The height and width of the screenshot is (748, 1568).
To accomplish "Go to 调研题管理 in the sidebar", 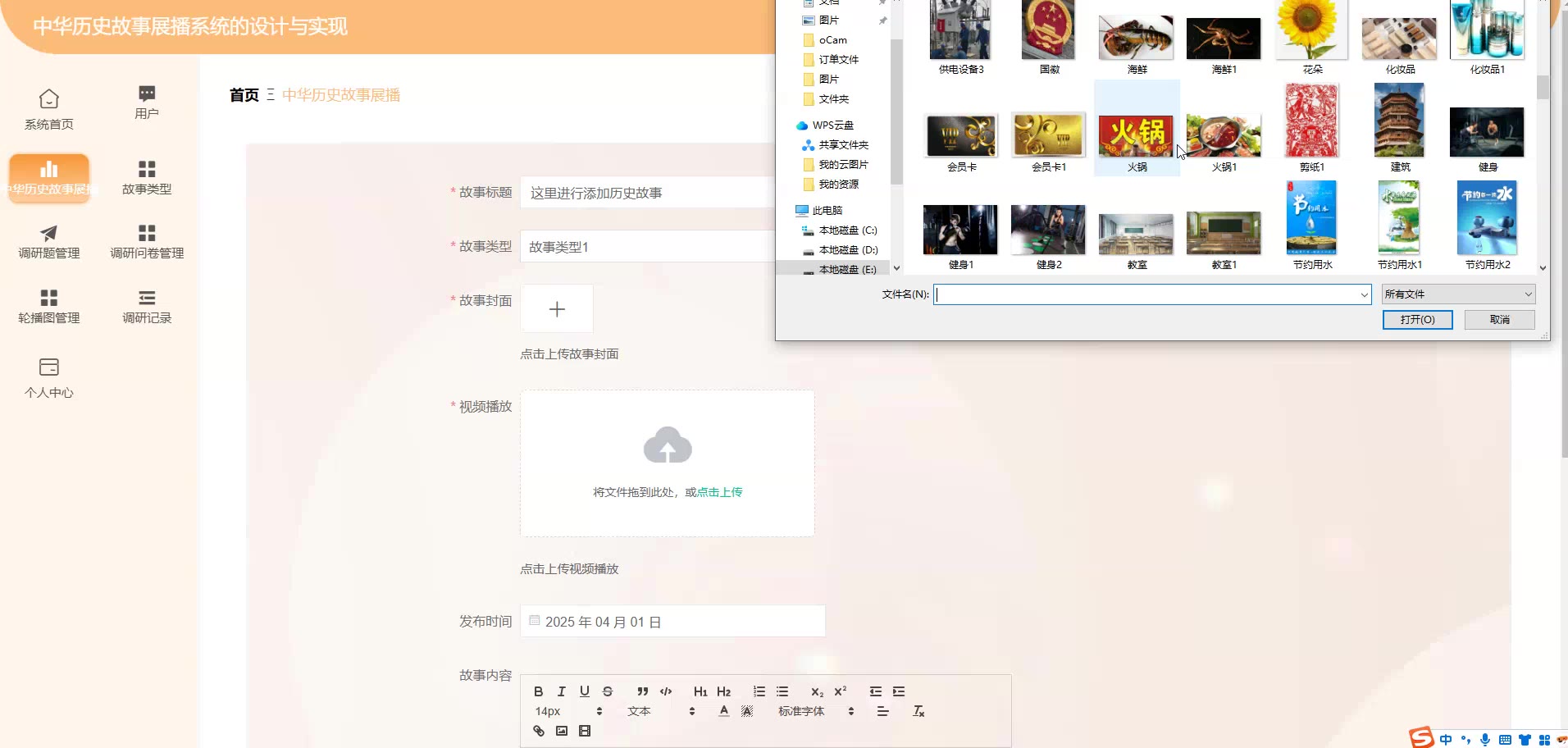I will pyautogui.click(x=49, y=242).
